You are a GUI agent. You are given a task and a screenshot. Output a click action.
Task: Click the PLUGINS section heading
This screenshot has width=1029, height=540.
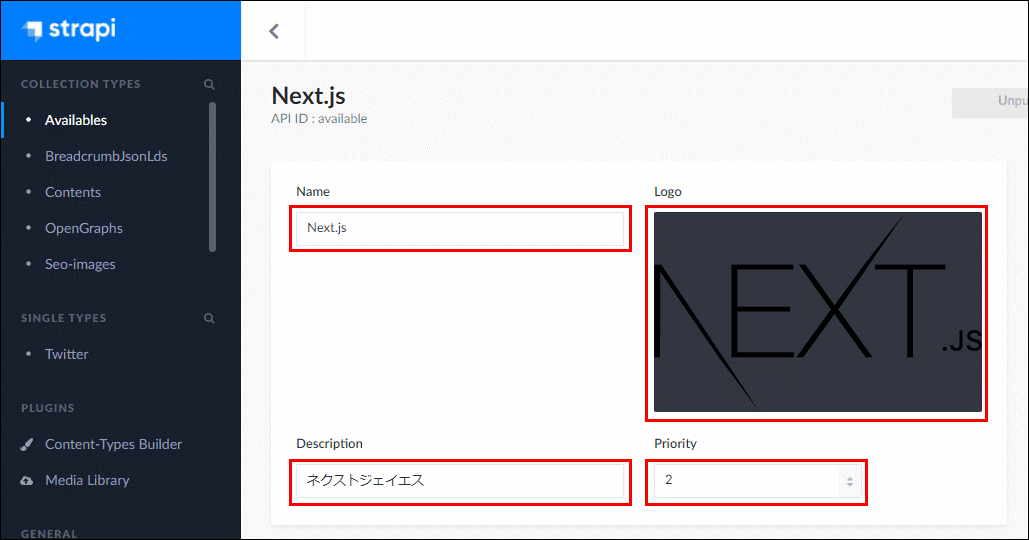(48, 408)
